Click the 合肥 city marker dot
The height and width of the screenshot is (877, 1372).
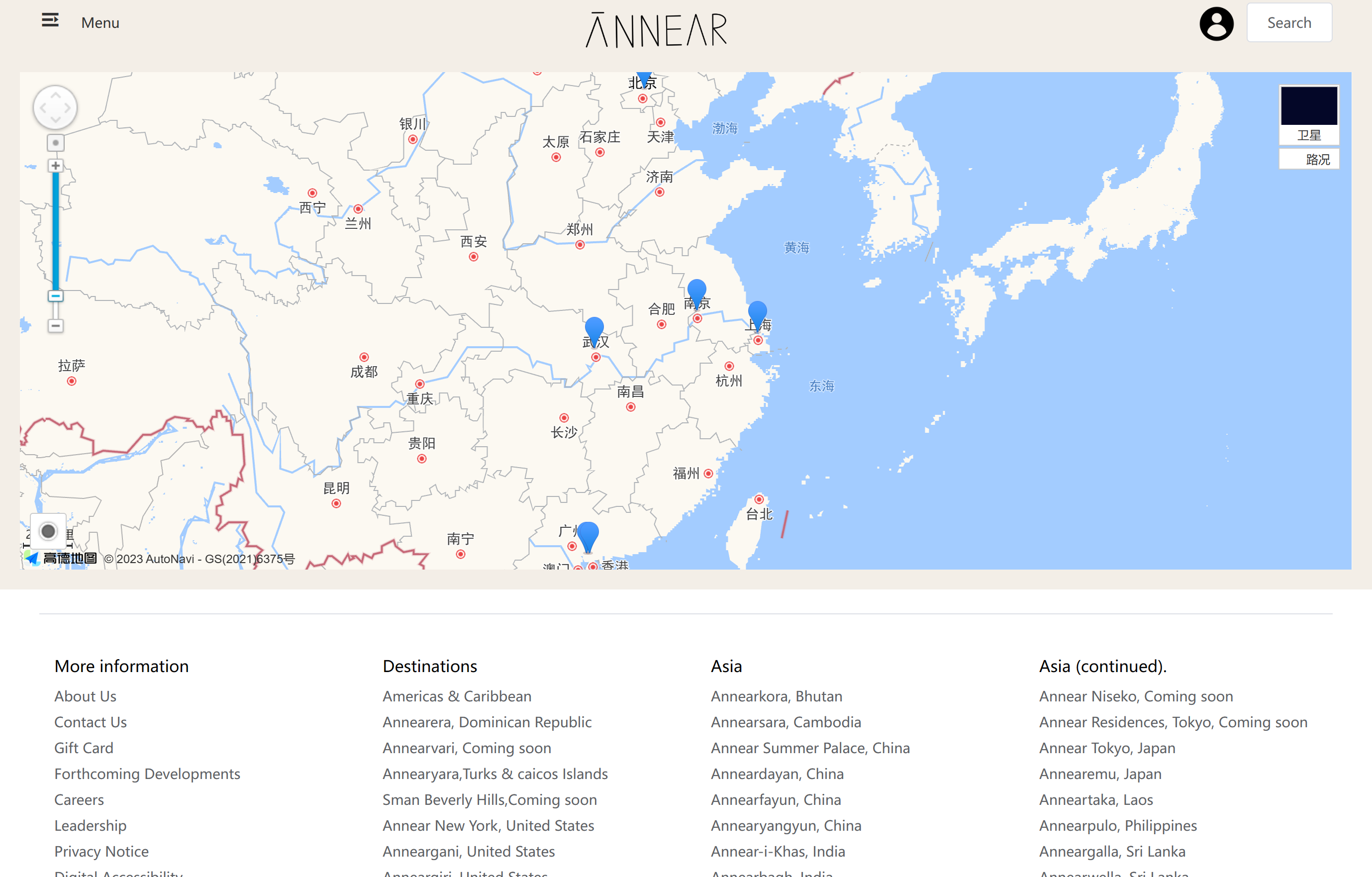662,325
